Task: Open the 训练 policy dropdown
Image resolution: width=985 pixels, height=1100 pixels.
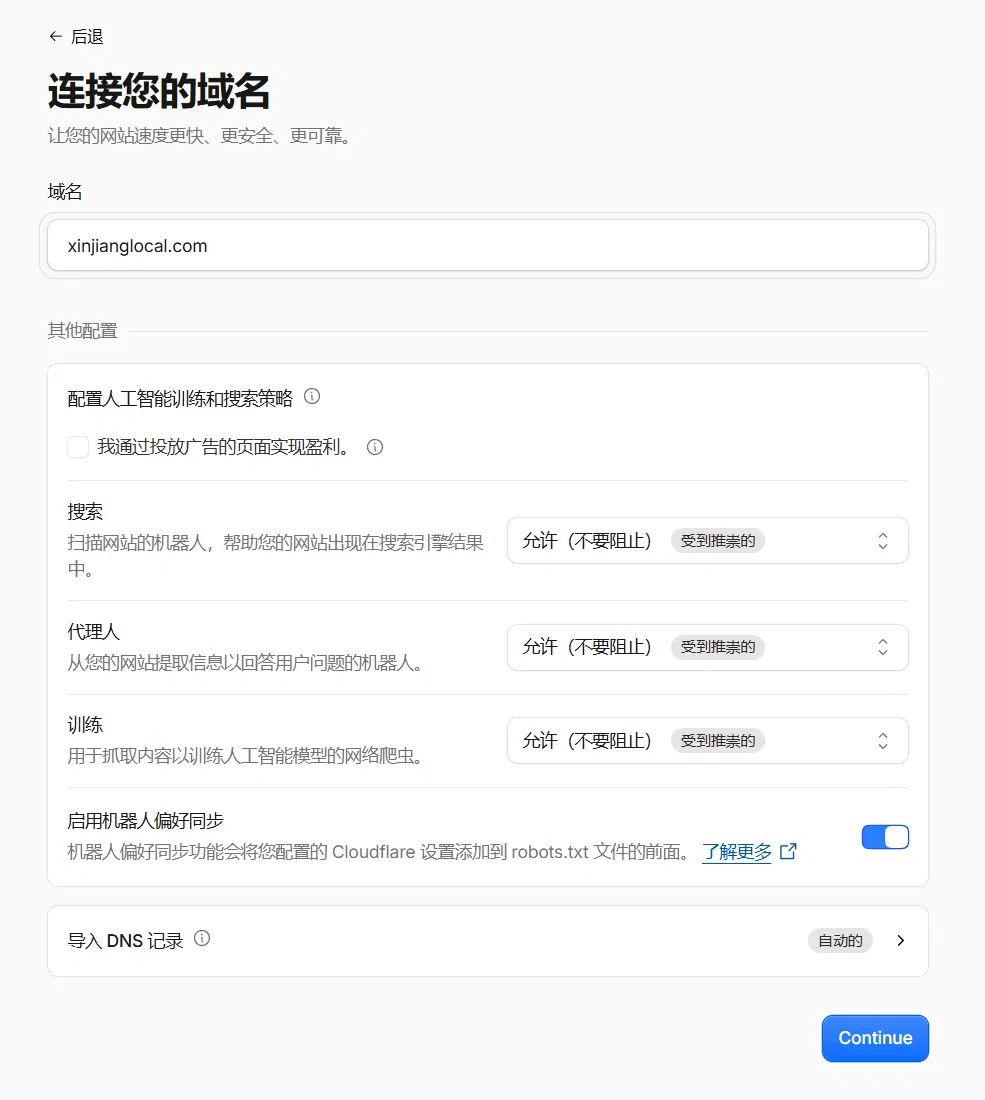Action: 708,740
